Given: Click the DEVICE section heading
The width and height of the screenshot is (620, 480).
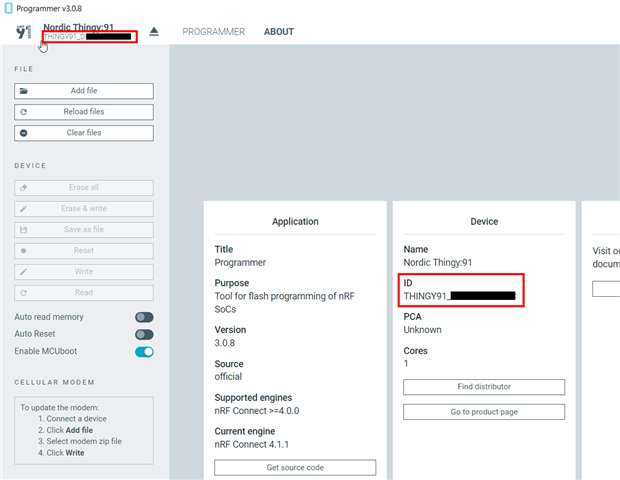Looking at the screenshot, I should click(30, 166).
